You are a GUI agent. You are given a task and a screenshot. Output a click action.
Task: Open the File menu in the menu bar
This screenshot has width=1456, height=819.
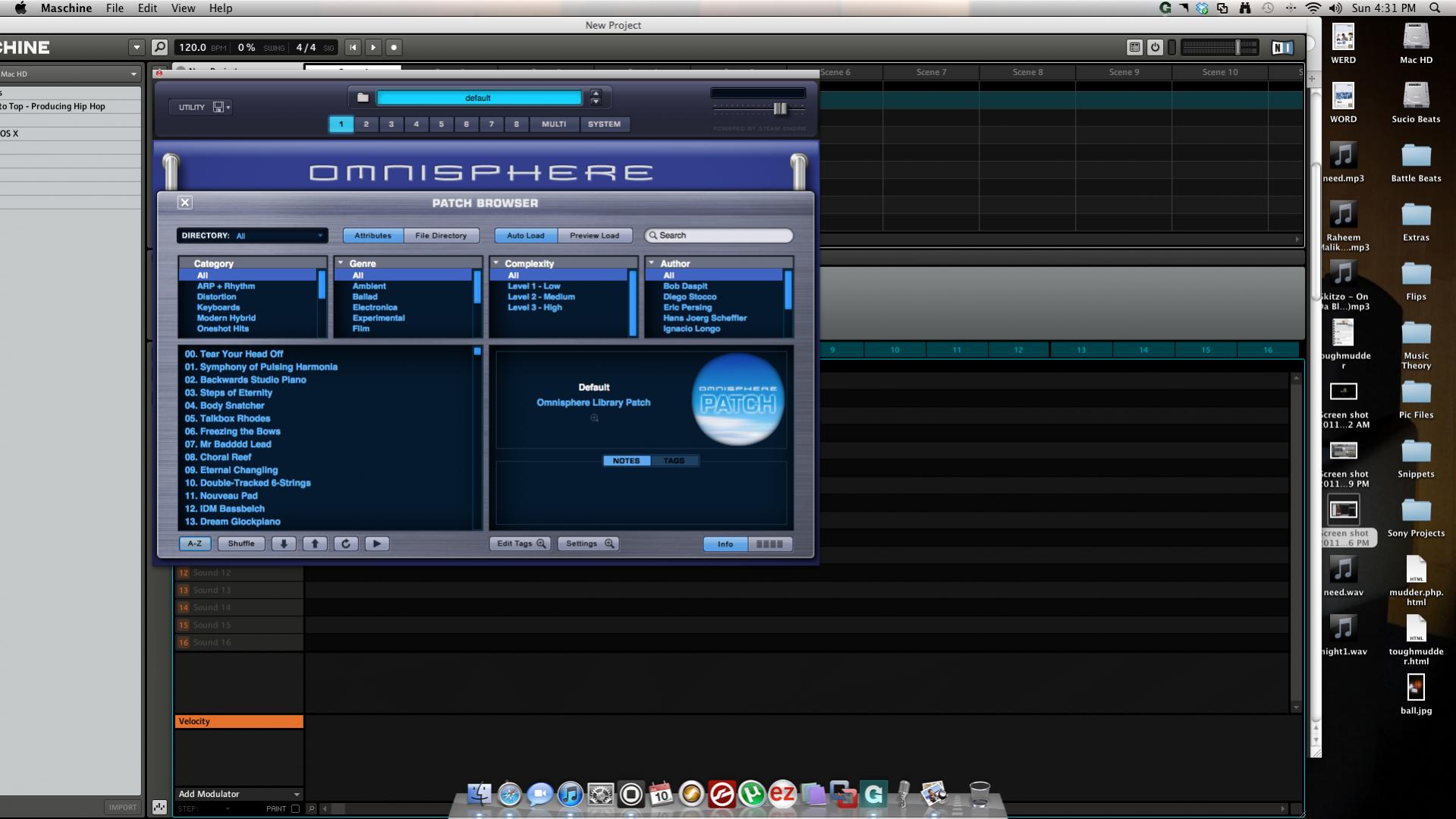pos(115,8)
